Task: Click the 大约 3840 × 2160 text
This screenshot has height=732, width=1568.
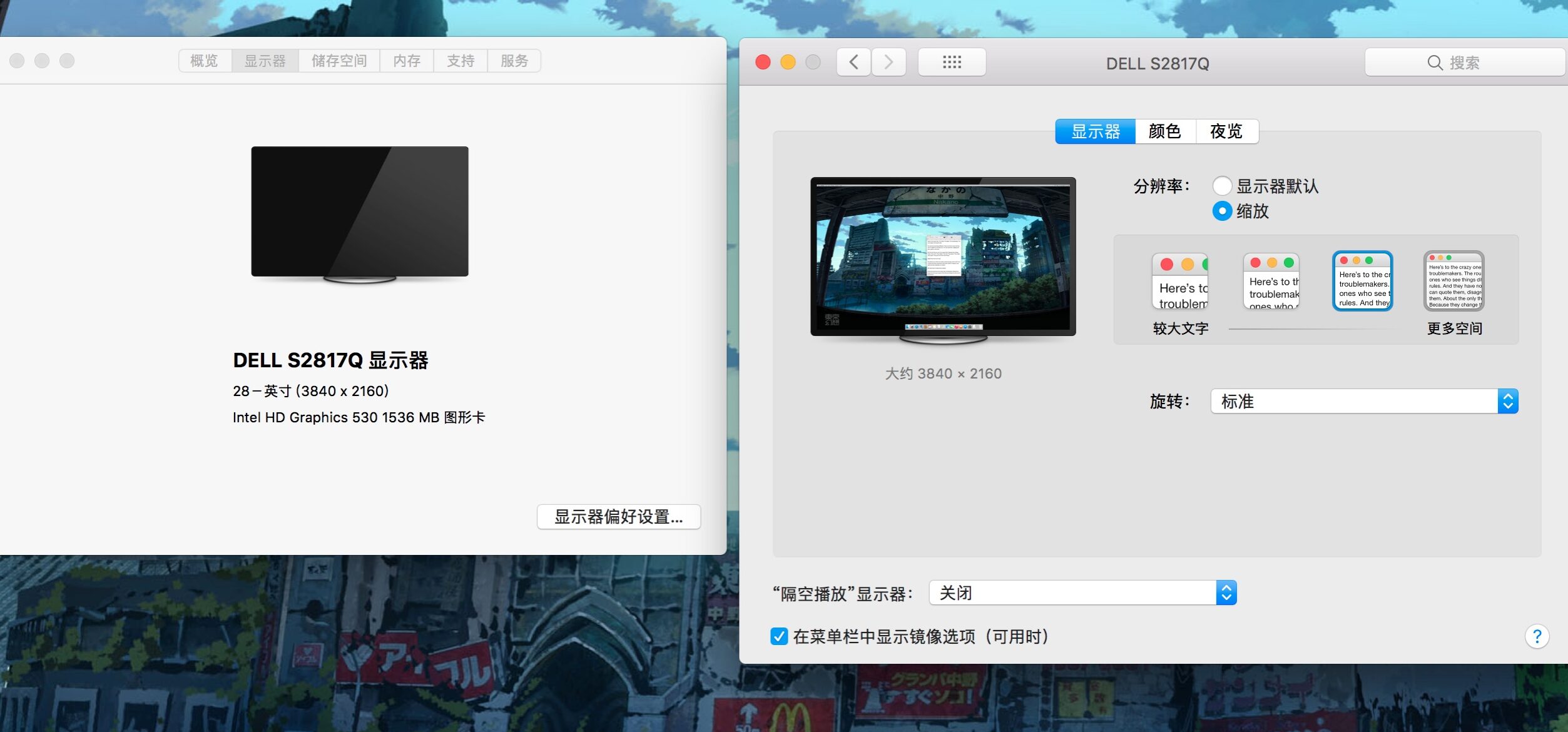Action: [x=944, y=374]
